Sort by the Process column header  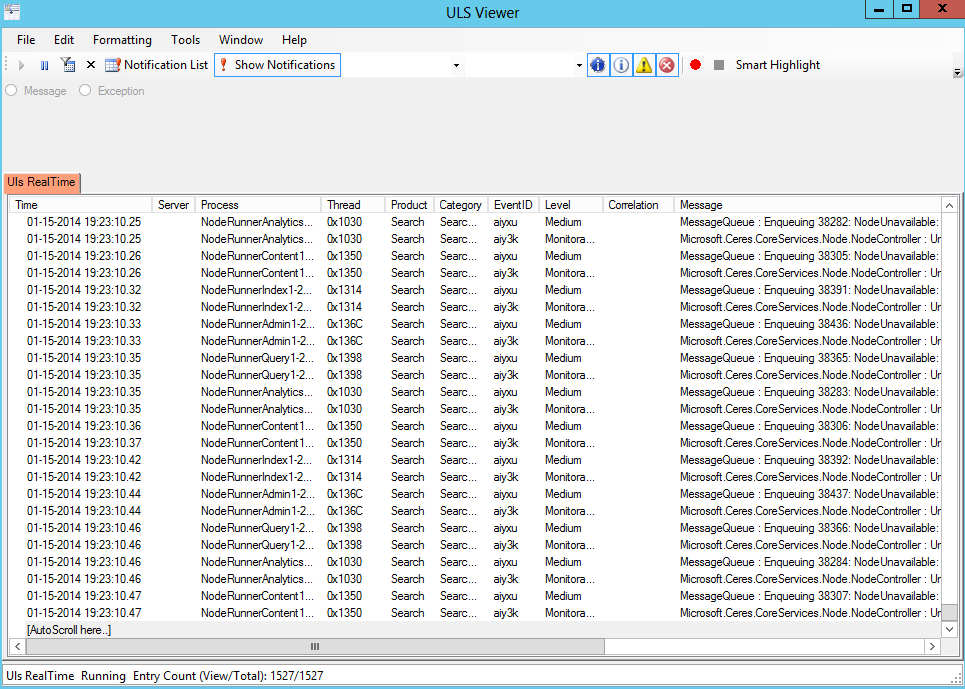pyautogui.click(x=258, y=205)
